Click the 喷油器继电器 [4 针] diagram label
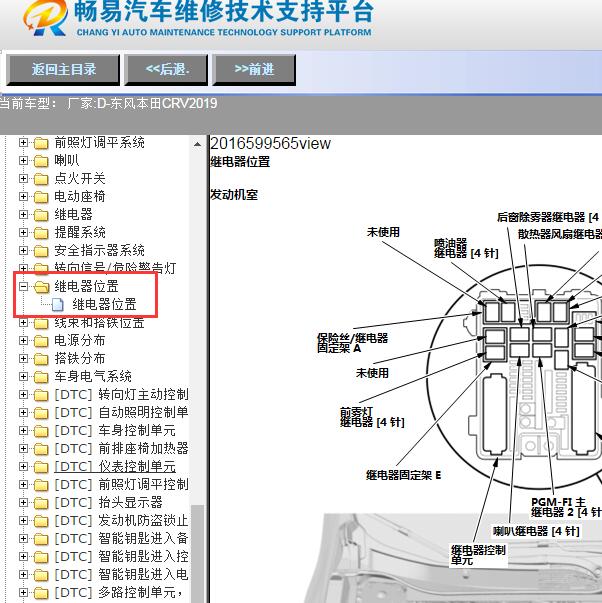Viewport: 602px width, 603px height. tap(466, 248)
